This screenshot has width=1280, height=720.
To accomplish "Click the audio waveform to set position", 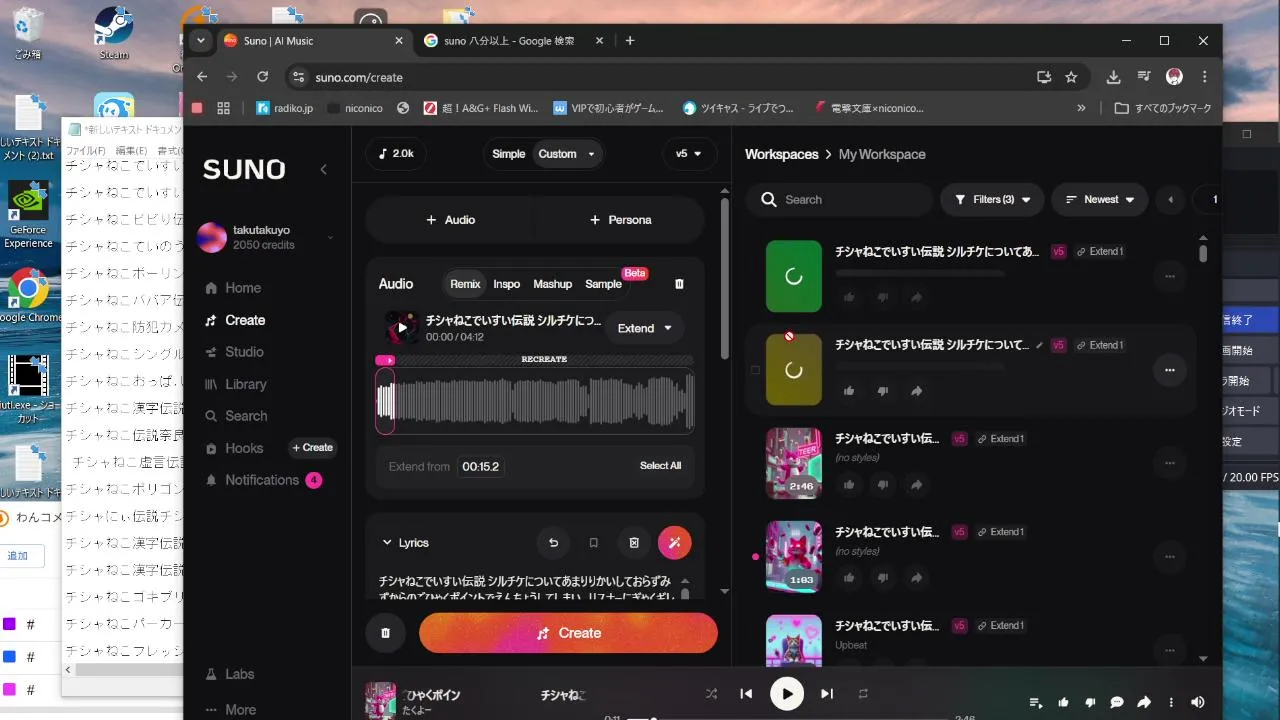I will coord(535,401).
